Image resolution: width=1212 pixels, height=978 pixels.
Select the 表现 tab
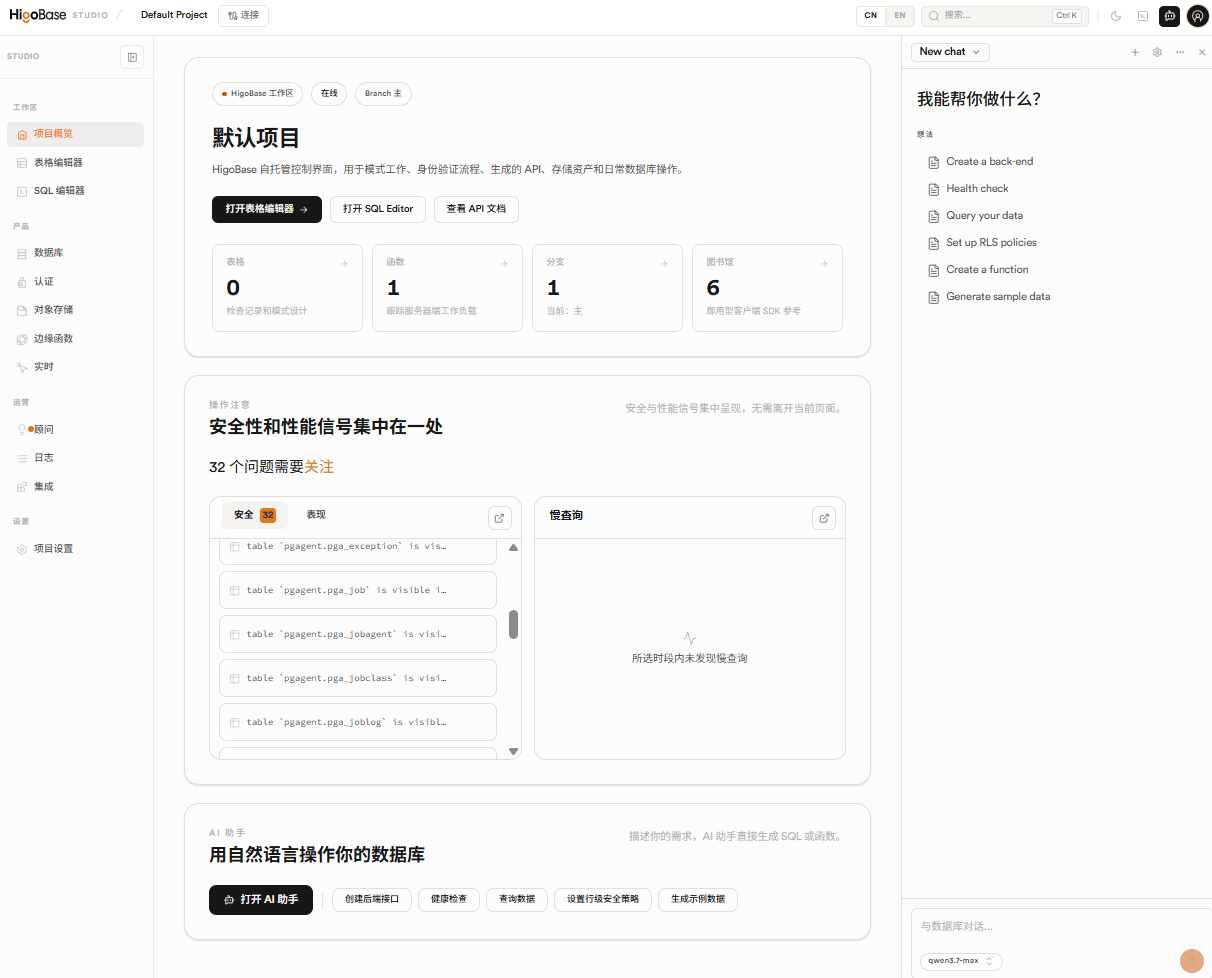[x=316, y=515]
